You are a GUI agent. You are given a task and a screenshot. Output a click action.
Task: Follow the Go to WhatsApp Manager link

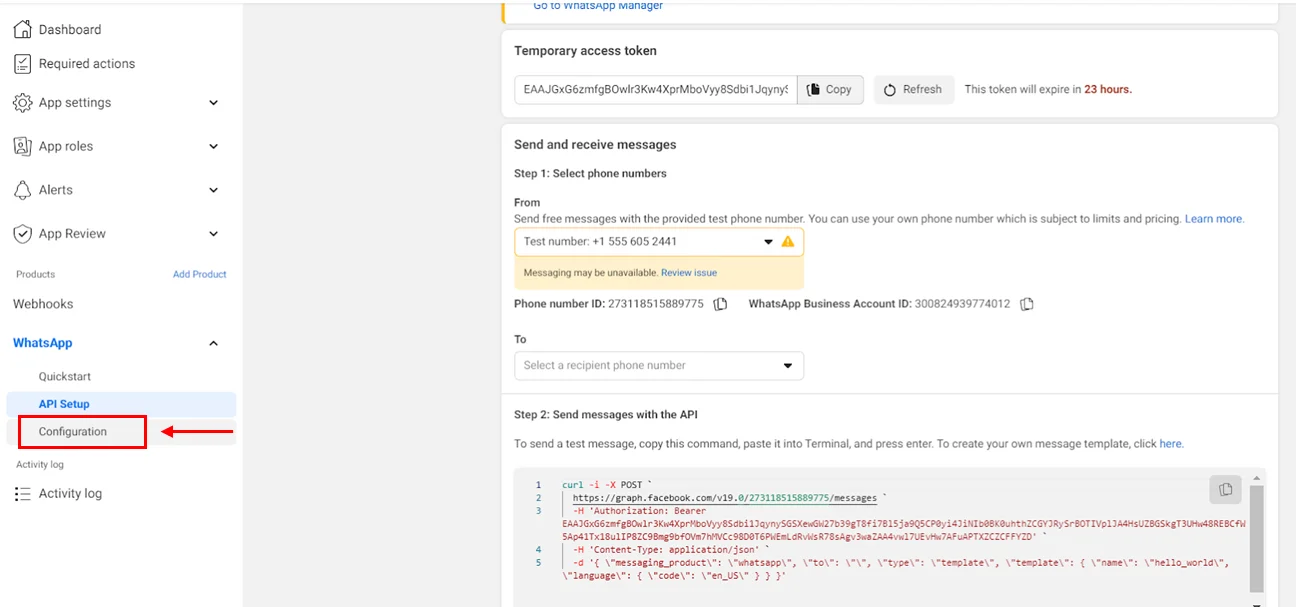pyautogui.click(x=598, y=5)
